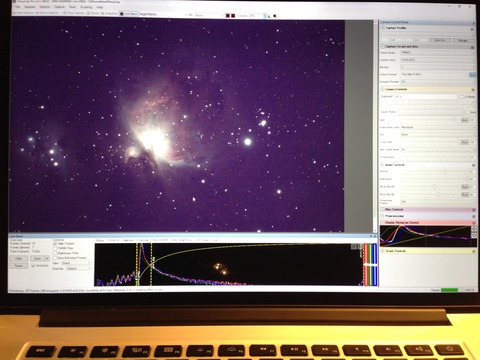480x360 pixels.
Task: Toggle the AutoSave checkbox
Action: pos(33,265)
